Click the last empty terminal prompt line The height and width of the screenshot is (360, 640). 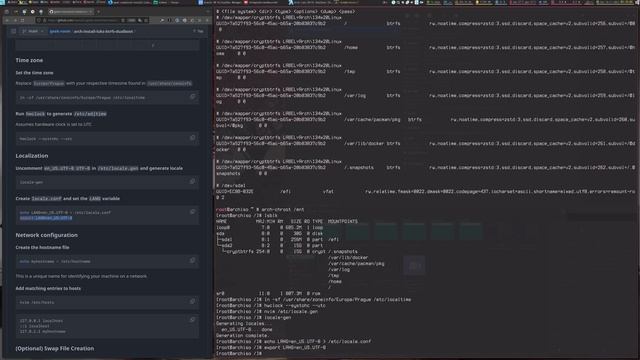[239, 353]
